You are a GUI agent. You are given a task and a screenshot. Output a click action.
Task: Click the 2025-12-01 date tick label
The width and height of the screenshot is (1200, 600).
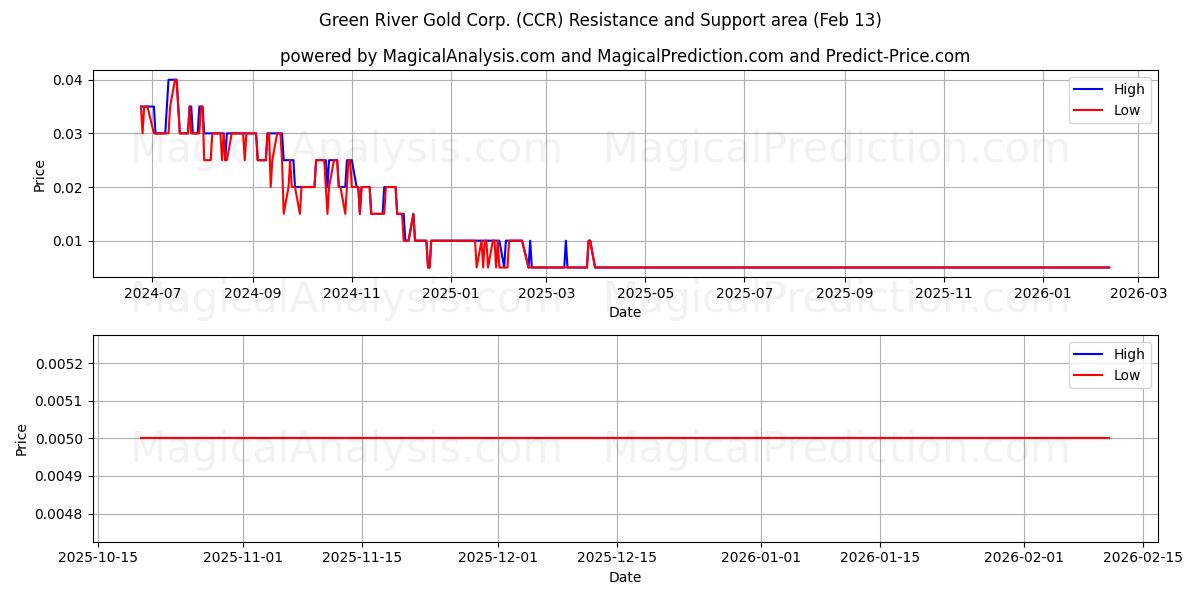coord(498,559)
